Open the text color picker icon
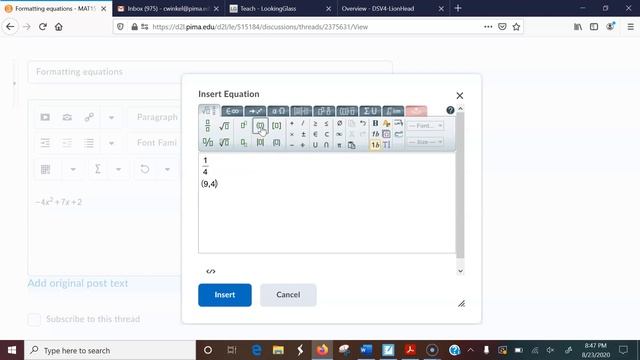Viewport: 640px width, 360px height. [387, 123]
